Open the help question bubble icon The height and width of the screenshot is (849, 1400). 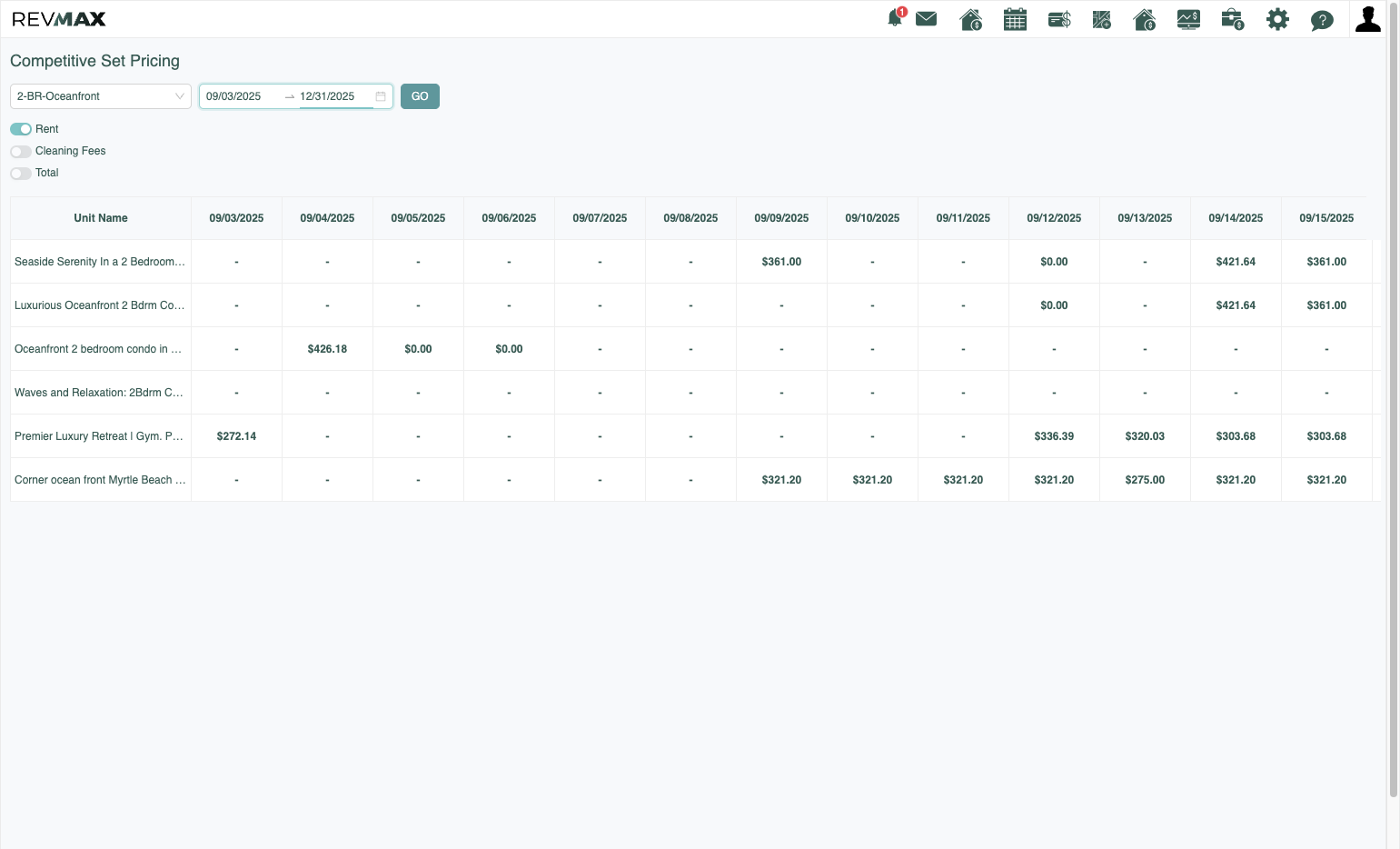click(1322, 20)
